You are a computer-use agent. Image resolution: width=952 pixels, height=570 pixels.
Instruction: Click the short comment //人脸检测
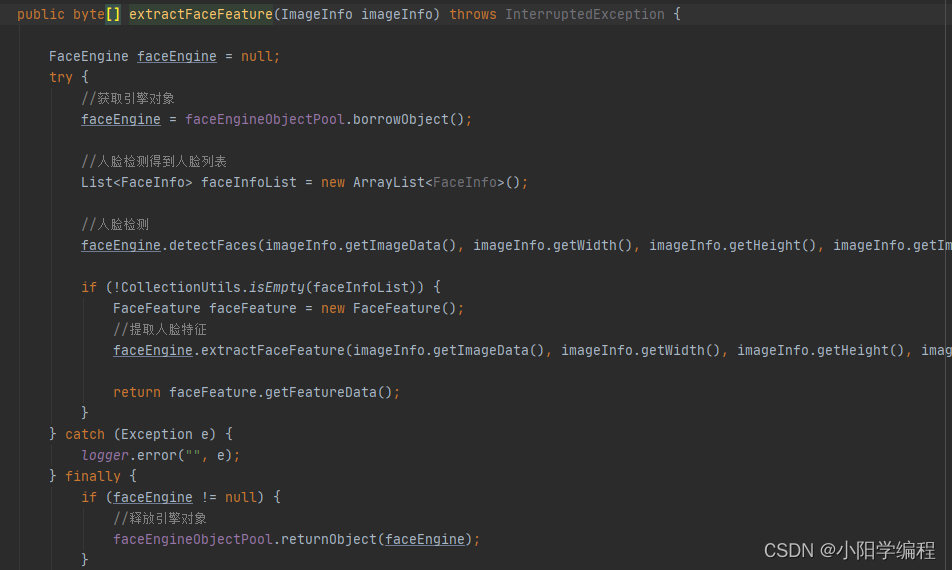pos(115,225)
